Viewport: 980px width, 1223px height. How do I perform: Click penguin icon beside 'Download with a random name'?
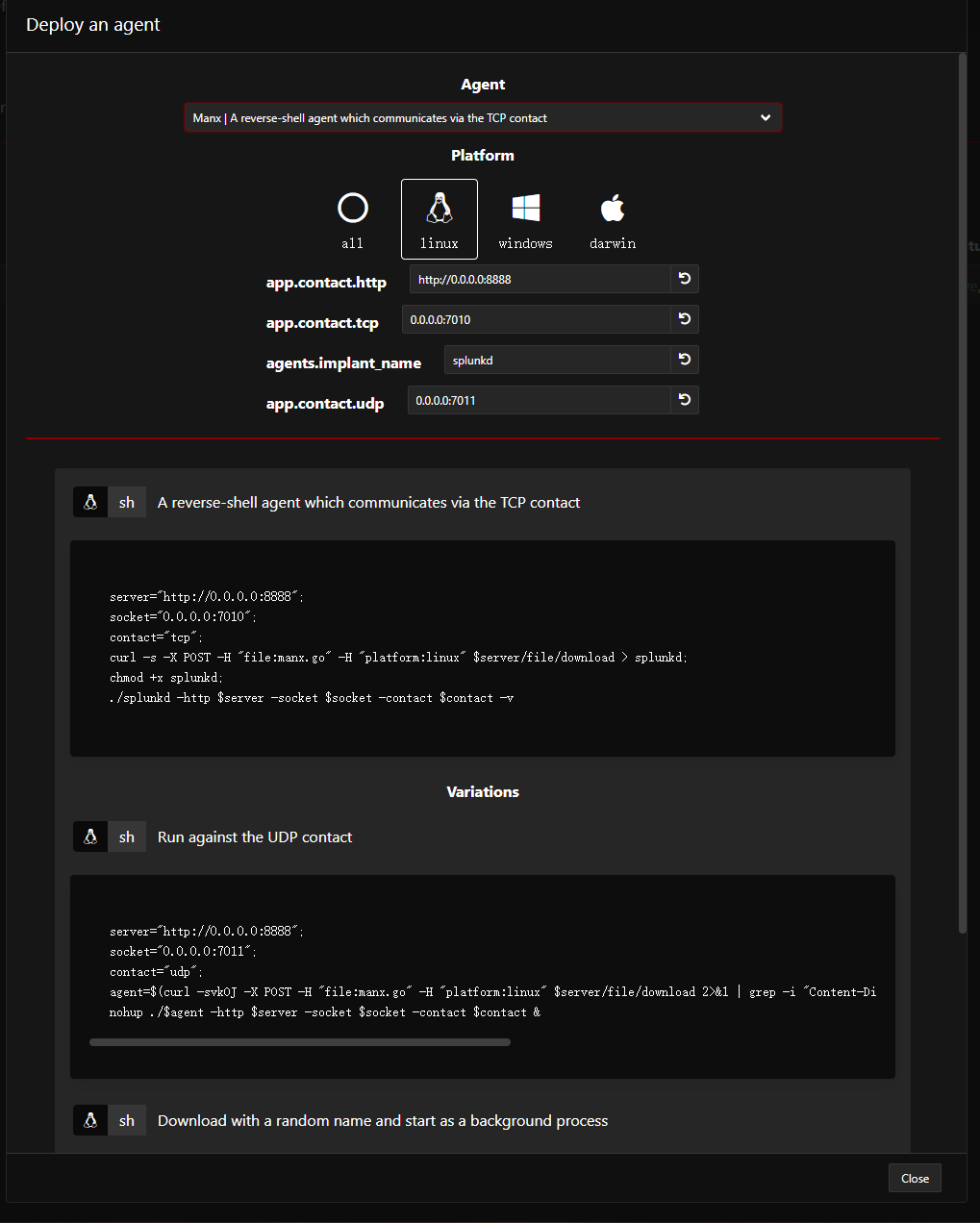[x=90, y=1120]
